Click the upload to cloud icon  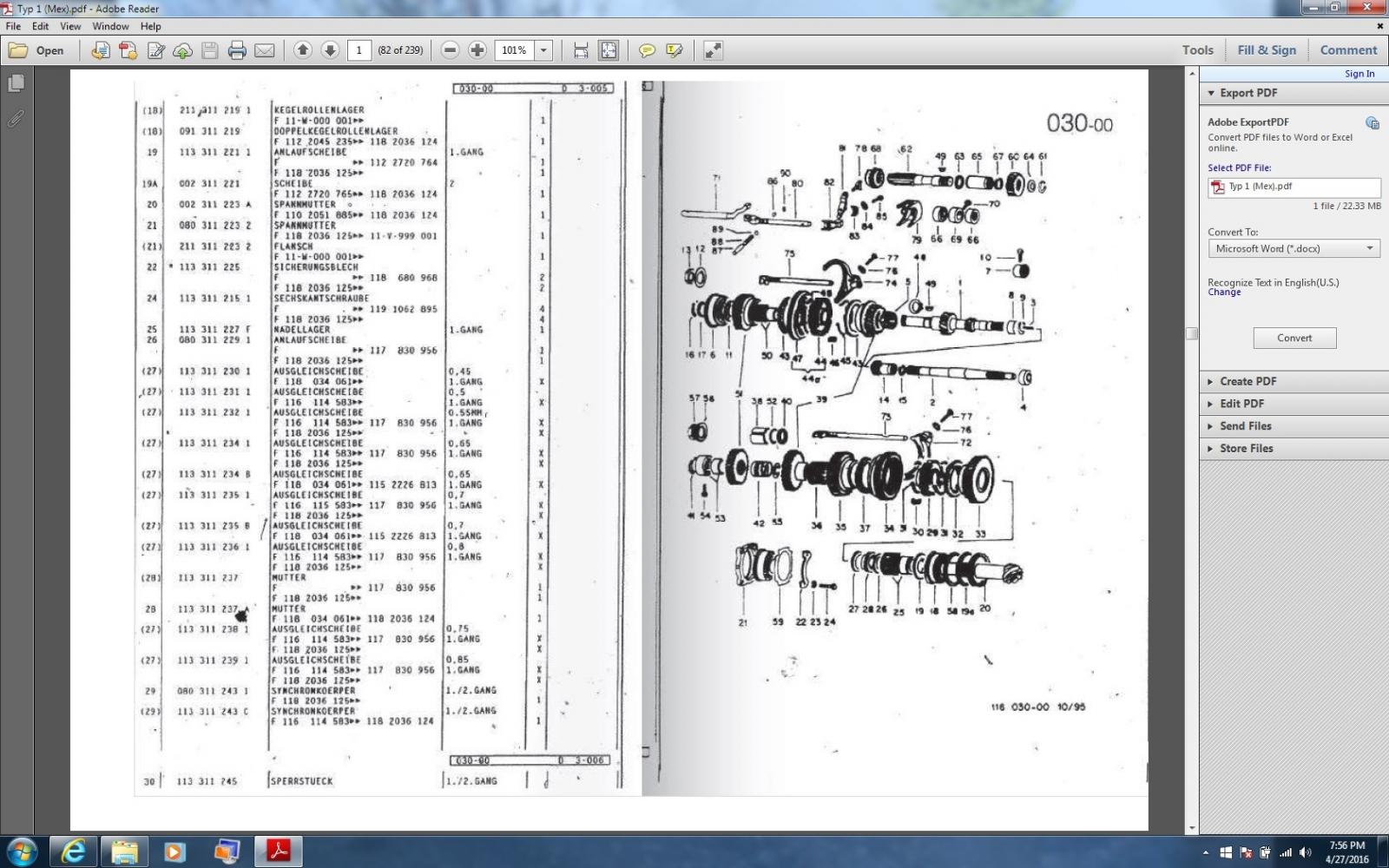coord(182,50)
